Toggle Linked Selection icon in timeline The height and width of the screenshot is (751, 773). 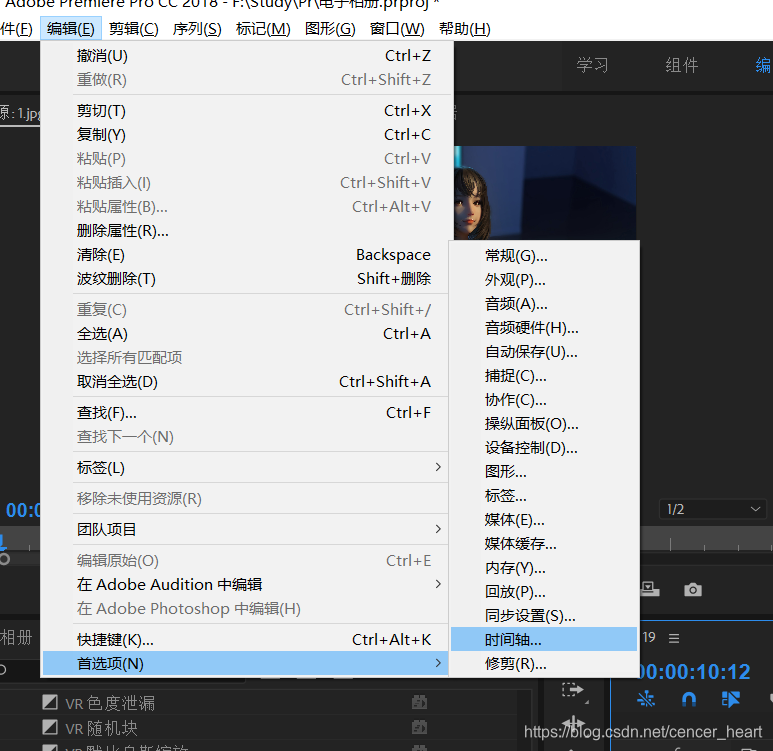tap(730, 699)
